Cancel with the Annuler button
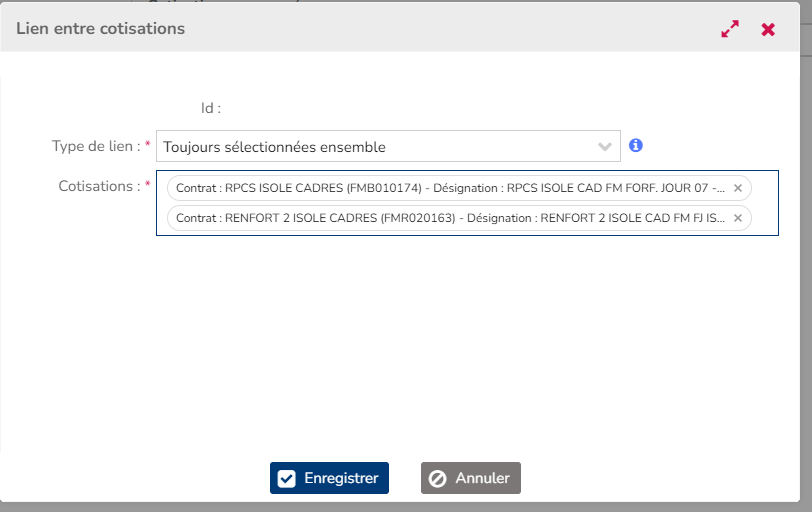812x512 pixels. coord(471,478)
